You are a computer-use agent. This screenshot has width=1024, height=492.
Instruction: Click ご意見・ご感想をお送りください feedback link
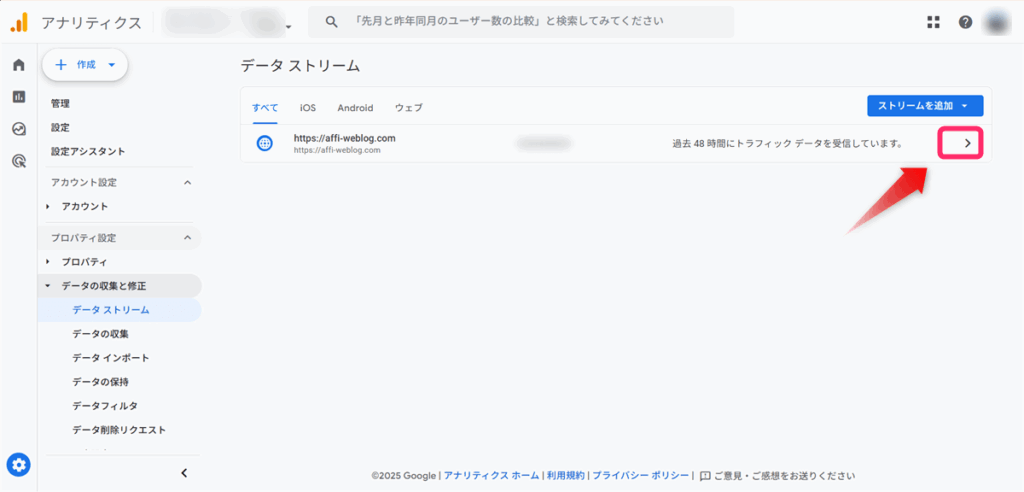pos(784,476)
